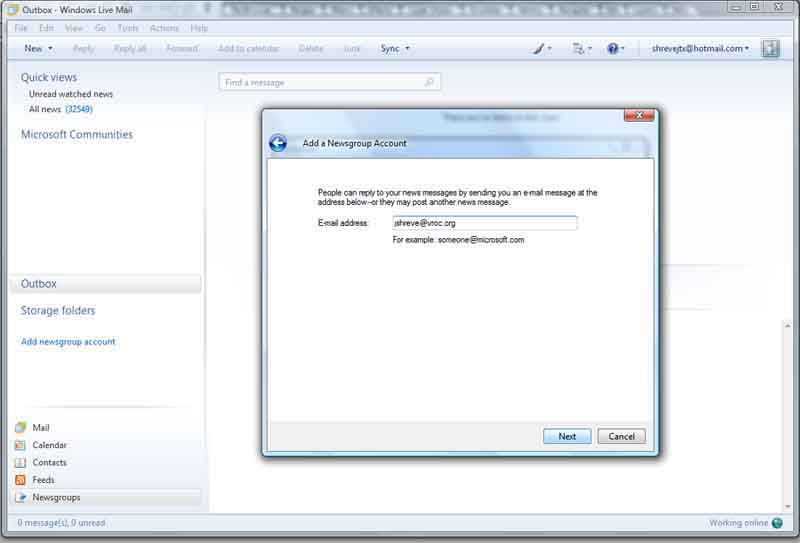Screen dimensions: 800x543
Task: Click the Junk toolbar button
Action: click(x=352, y=48)
